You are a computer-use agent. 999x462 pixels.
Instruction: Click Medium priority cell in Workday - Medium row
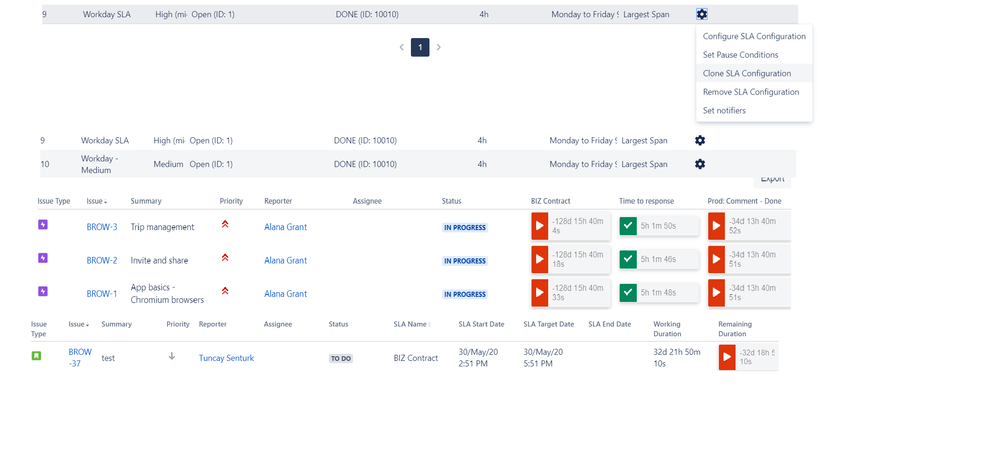[168, 164]
